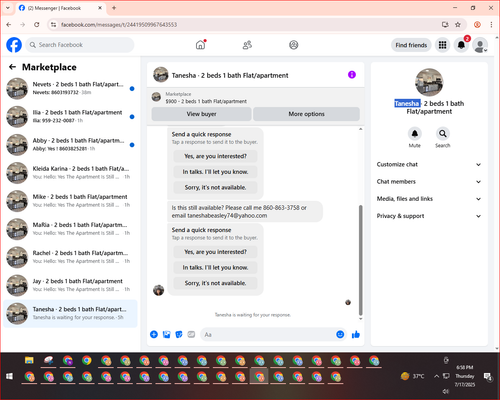
Task: Send bottom 'Sorry, it's not available.' reply
Action: [x=215, y=283]
